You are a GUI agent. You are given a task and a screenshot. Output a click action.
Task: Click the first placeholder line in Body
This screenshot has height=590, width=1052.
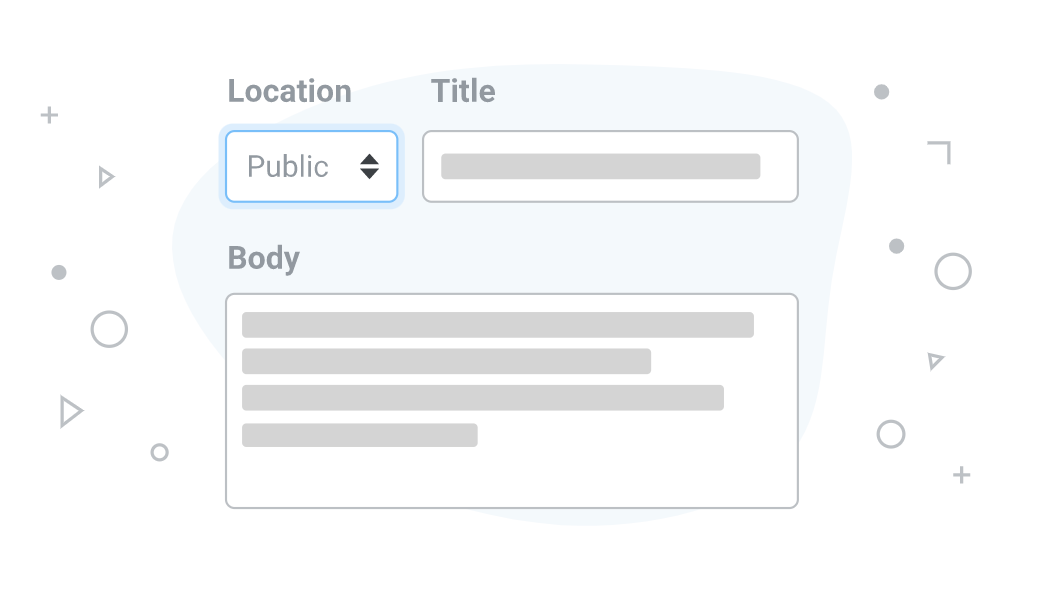498,325
